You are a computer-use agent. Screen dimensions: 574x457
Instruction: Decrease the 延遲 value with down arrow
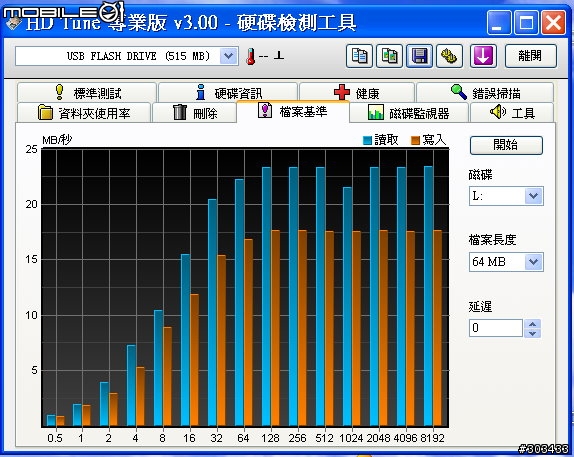533,333
